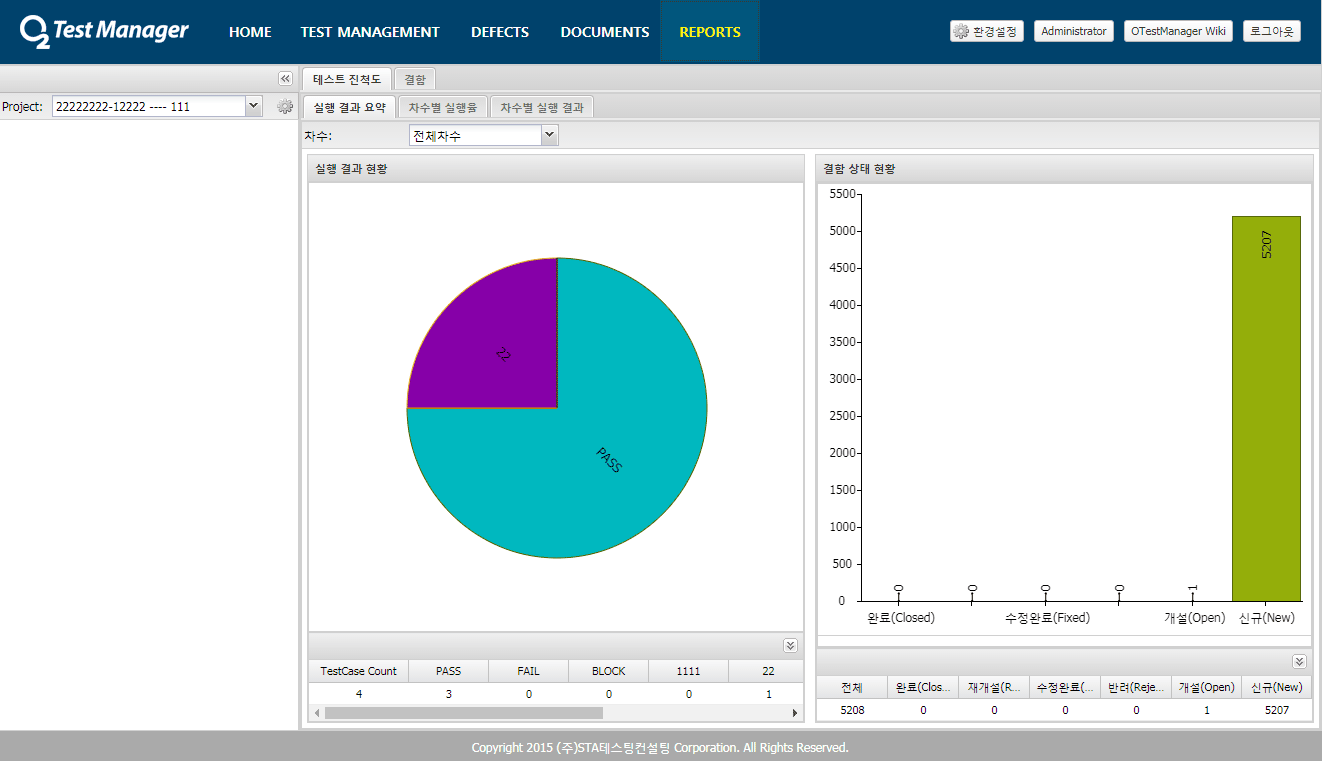
Task: Open the 차수 combo box
Action: tap(549, 136)
